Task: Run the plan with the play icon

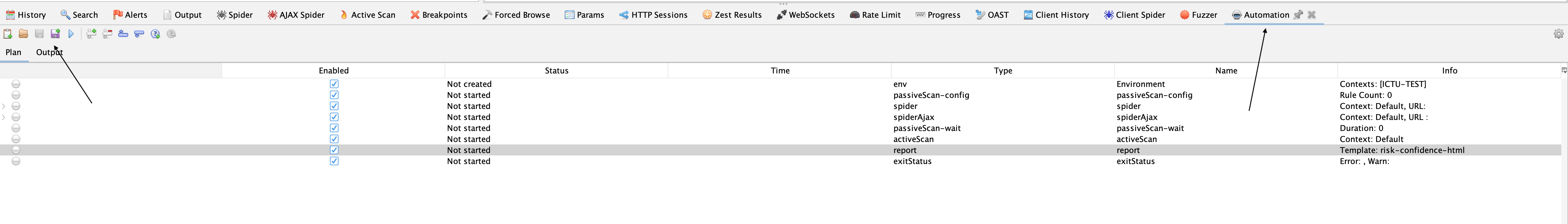Action: (x=71, y=34)
